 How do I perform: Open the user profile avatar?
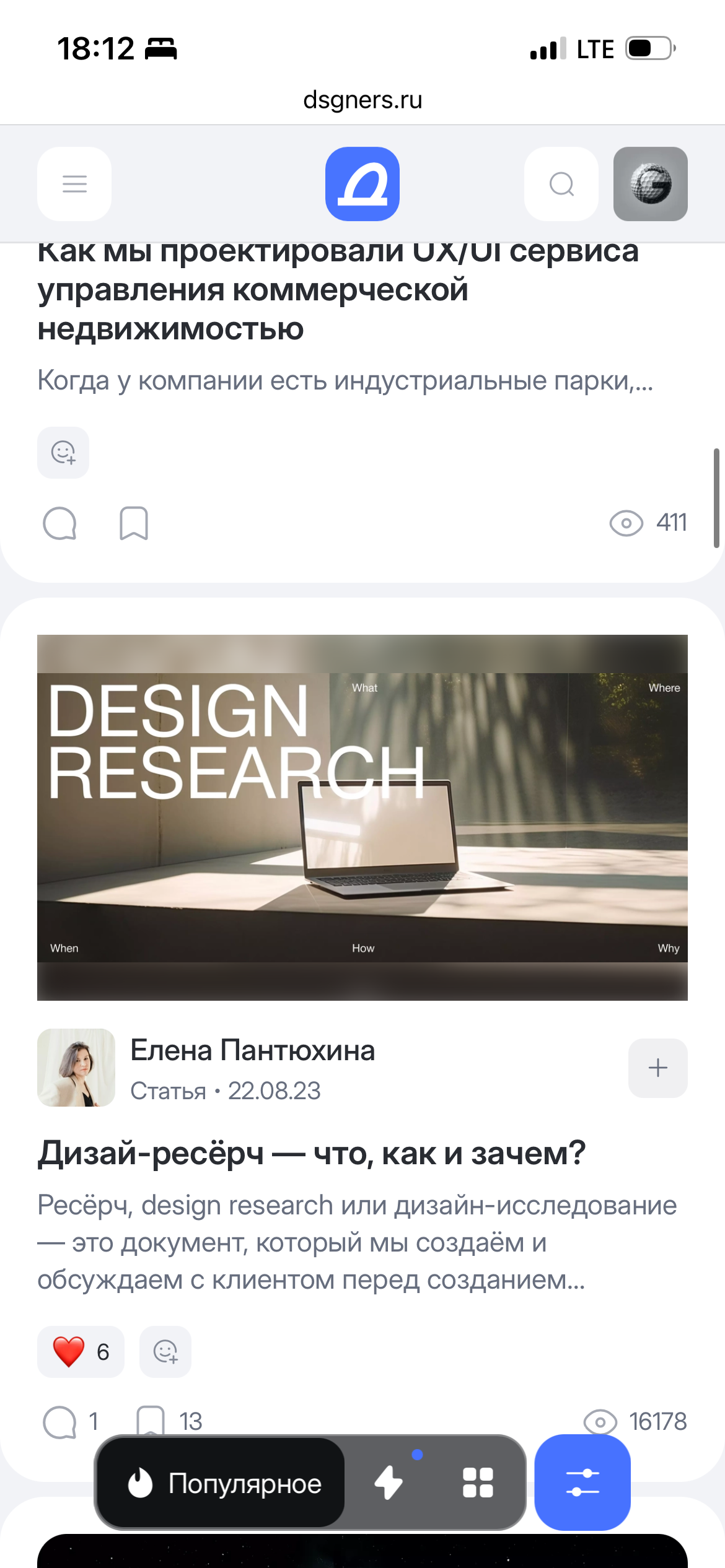pos(650,184)
